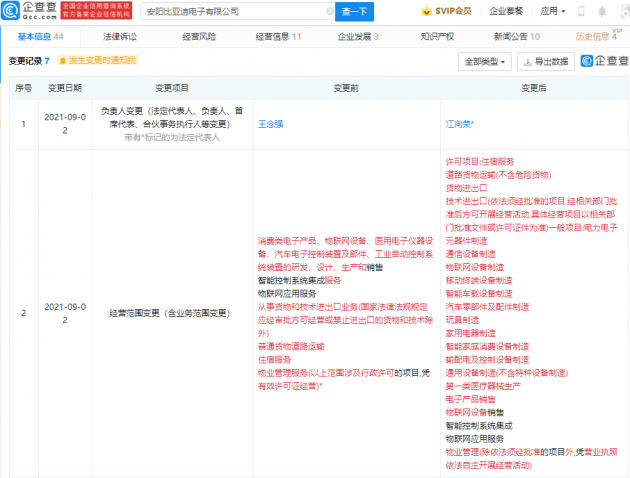Click the SVIP crown icon

coord(426,11)
